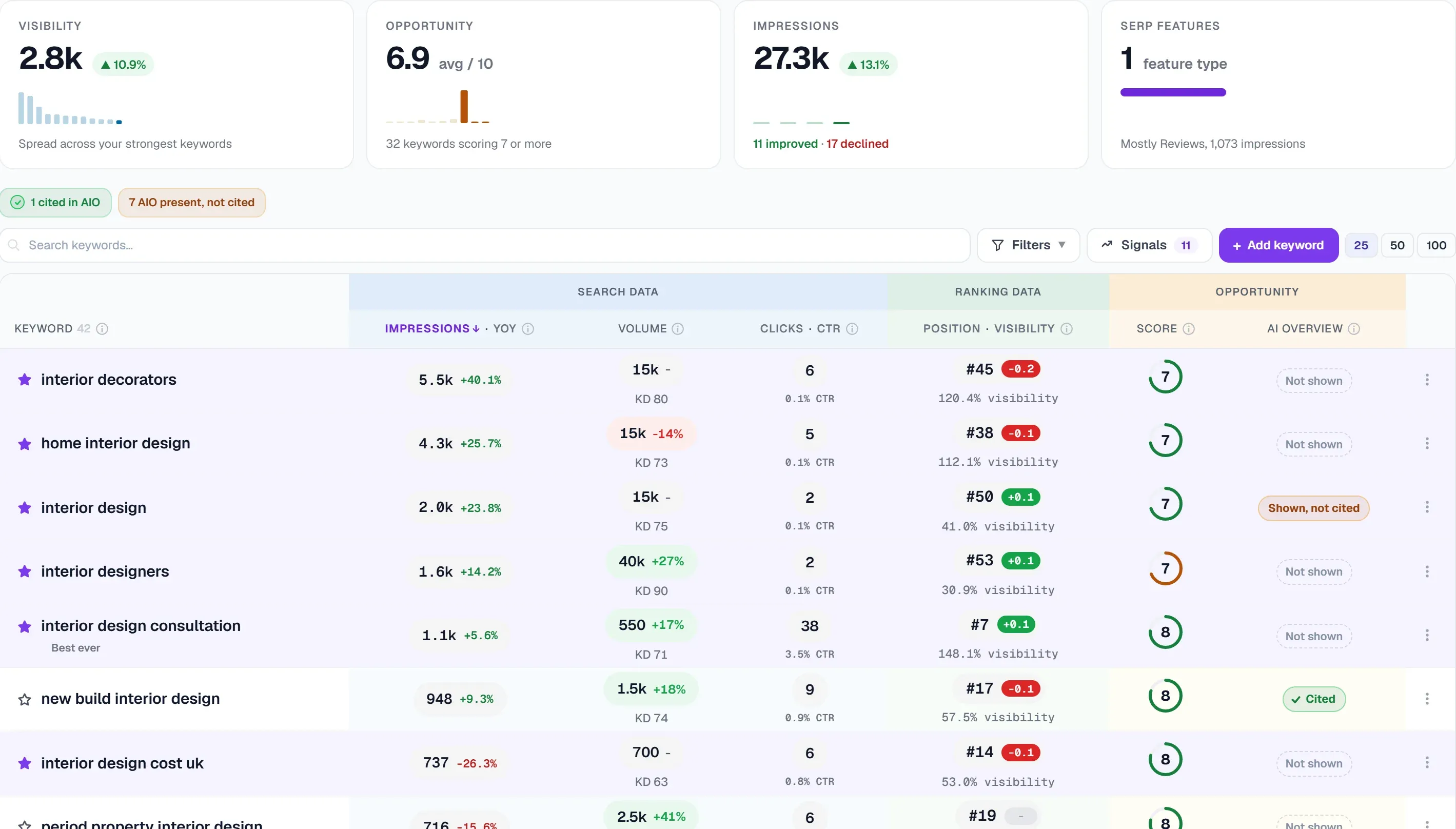Image resolution: width=1456 pixels, height=829 pixels.
Task: Click the 11 improved link
Action: (x=785, y=144)
